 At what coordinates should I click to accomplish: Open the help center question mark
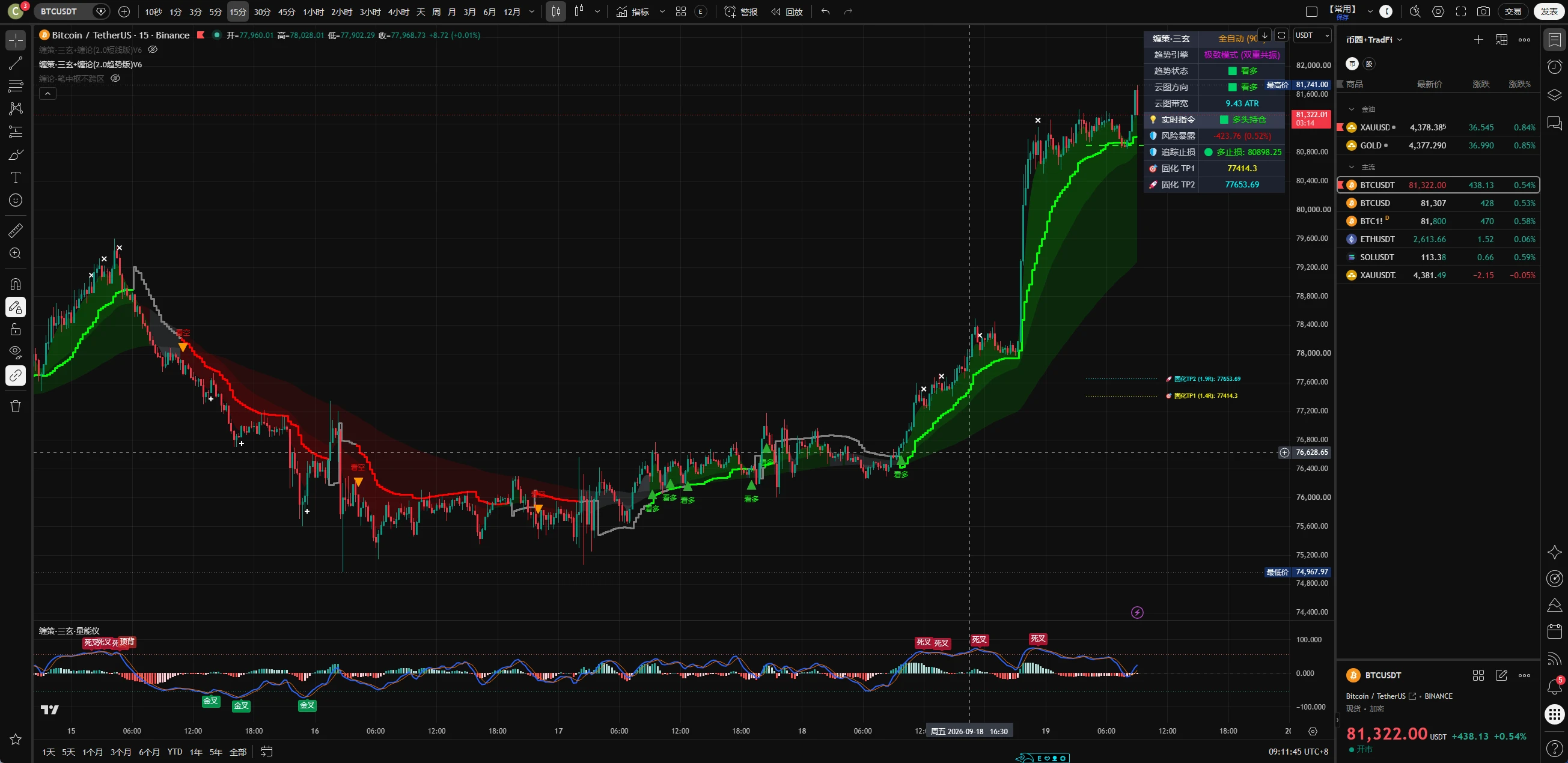1555,749
